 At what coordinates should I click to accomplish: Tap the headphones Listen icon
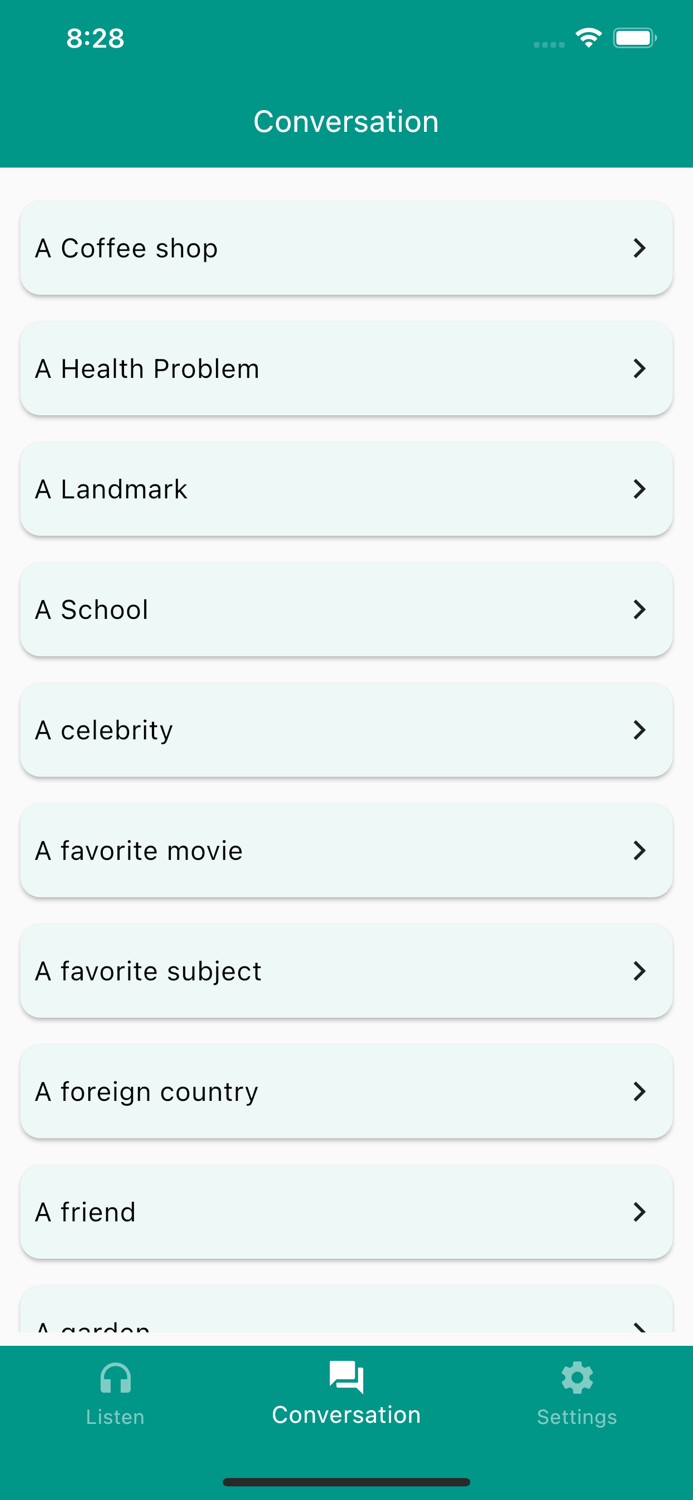pos(115,1378)
